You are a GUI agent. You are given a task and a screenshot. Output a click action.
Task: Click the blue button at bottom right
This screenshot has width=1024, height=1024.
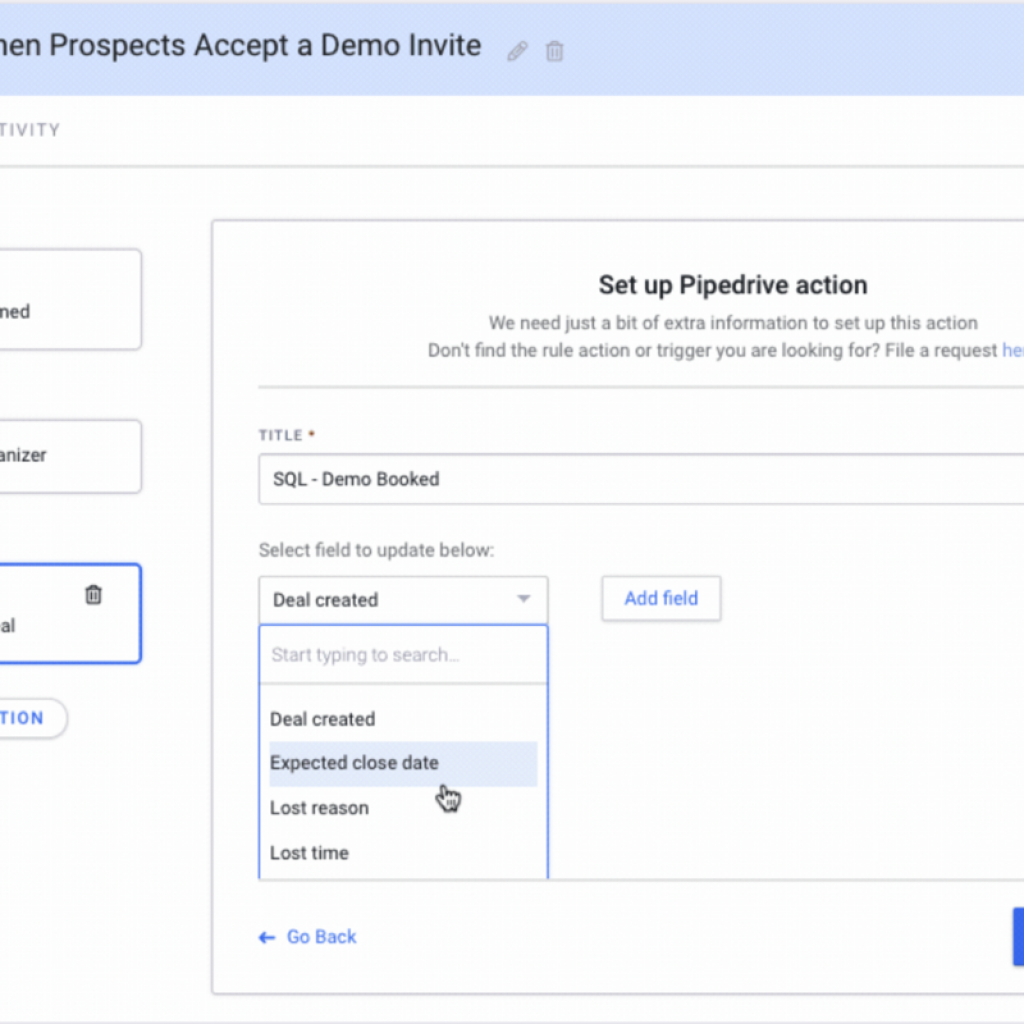tap(1018, 936)
